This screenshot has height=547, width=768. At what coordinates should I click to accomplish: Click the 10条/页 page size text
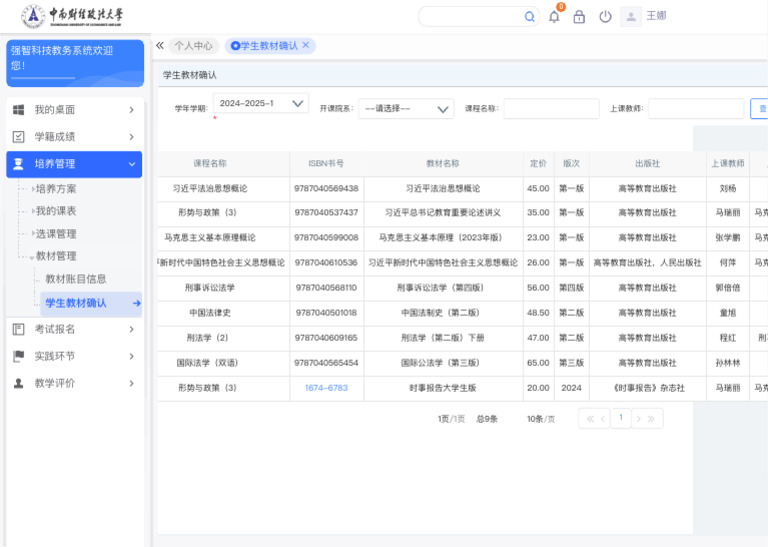pyautogui.click(x=541, y=419)
